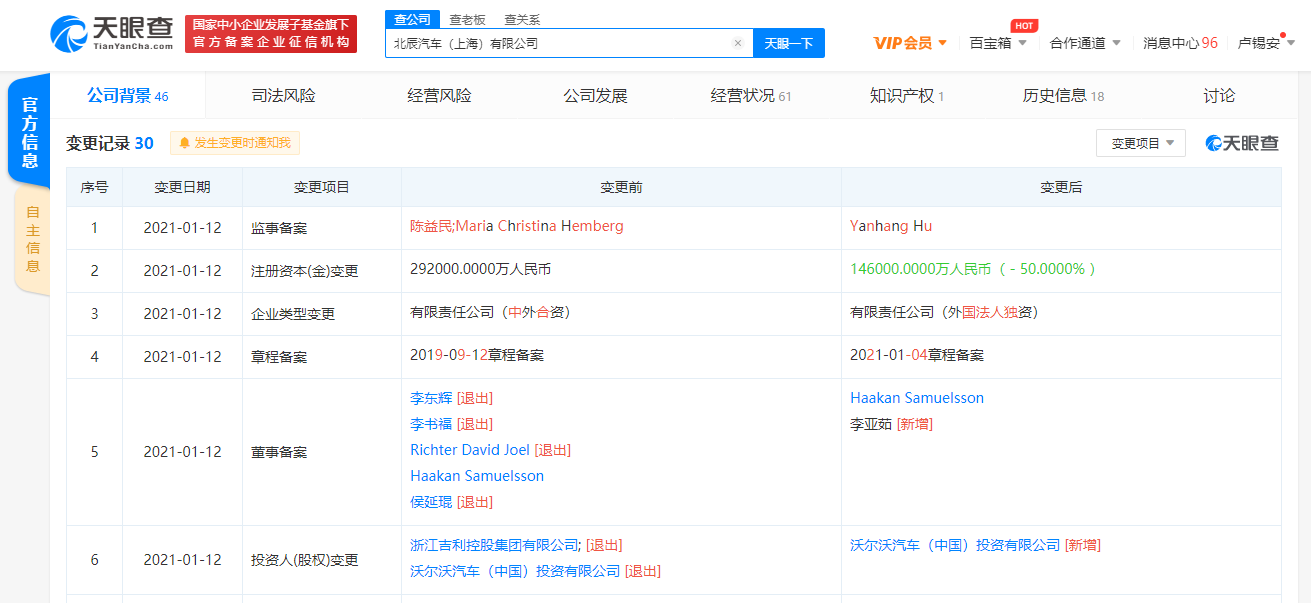Click the 变更项目 column header in table
This screenshot has height=603, width=1311.
tap(322, 187)
